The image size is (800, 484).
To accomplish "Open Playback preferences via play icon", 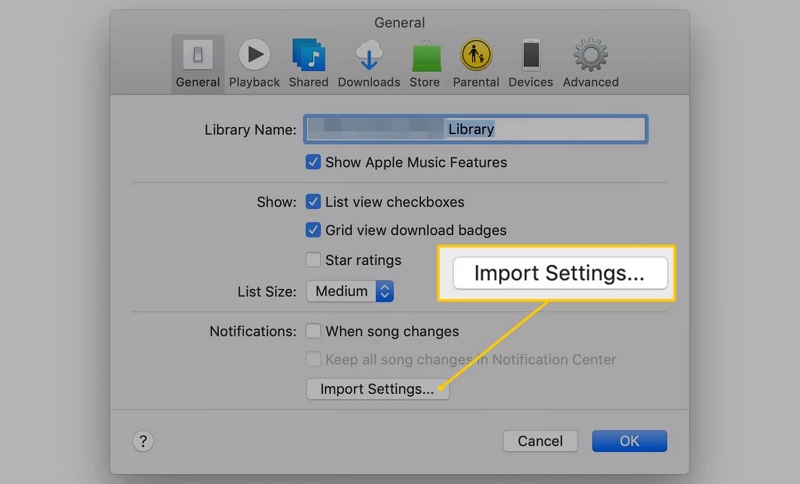I will [x=254, y=54].
